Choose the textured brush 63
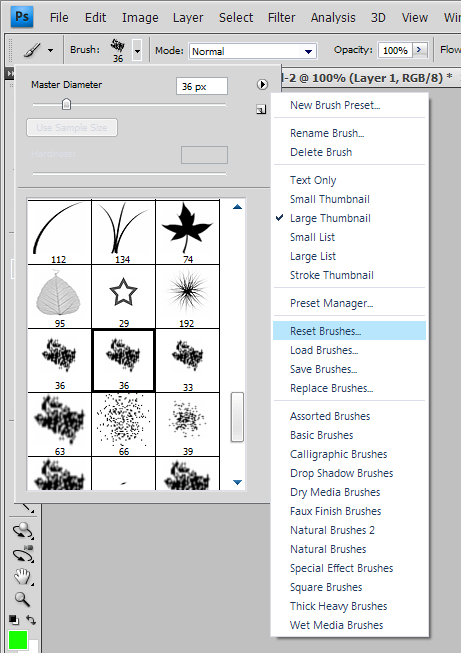 click(x=59, y=424)
